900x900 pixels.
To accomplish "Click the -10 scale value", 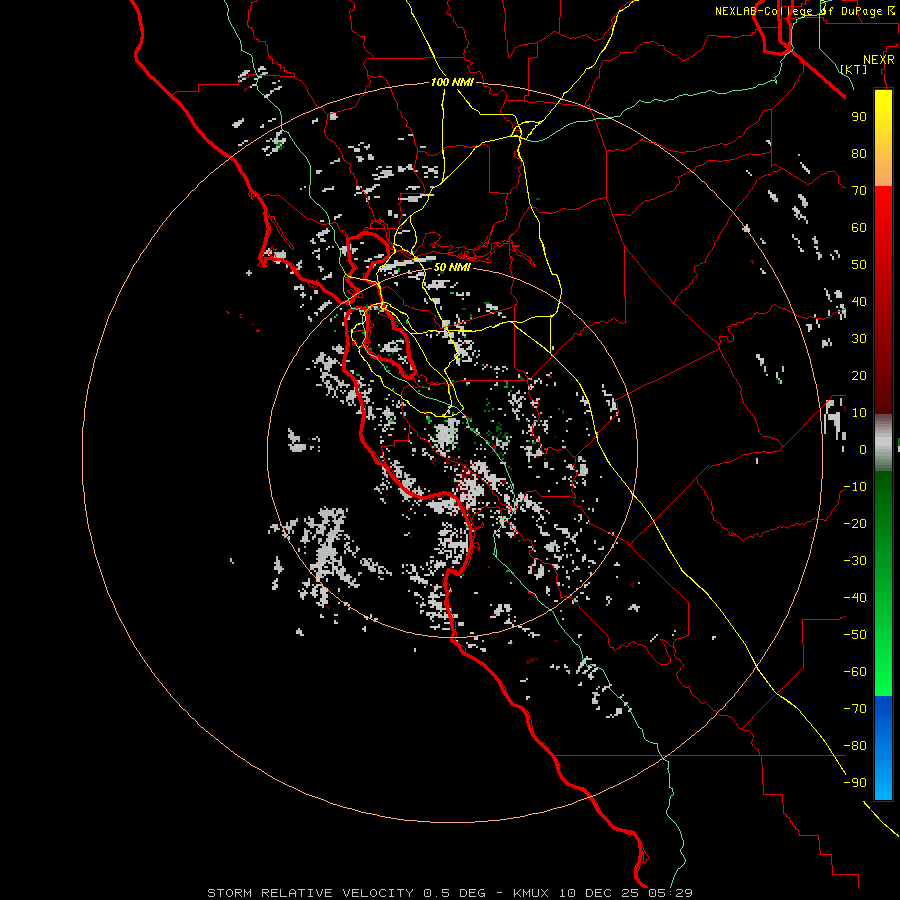I will point(855,487).
